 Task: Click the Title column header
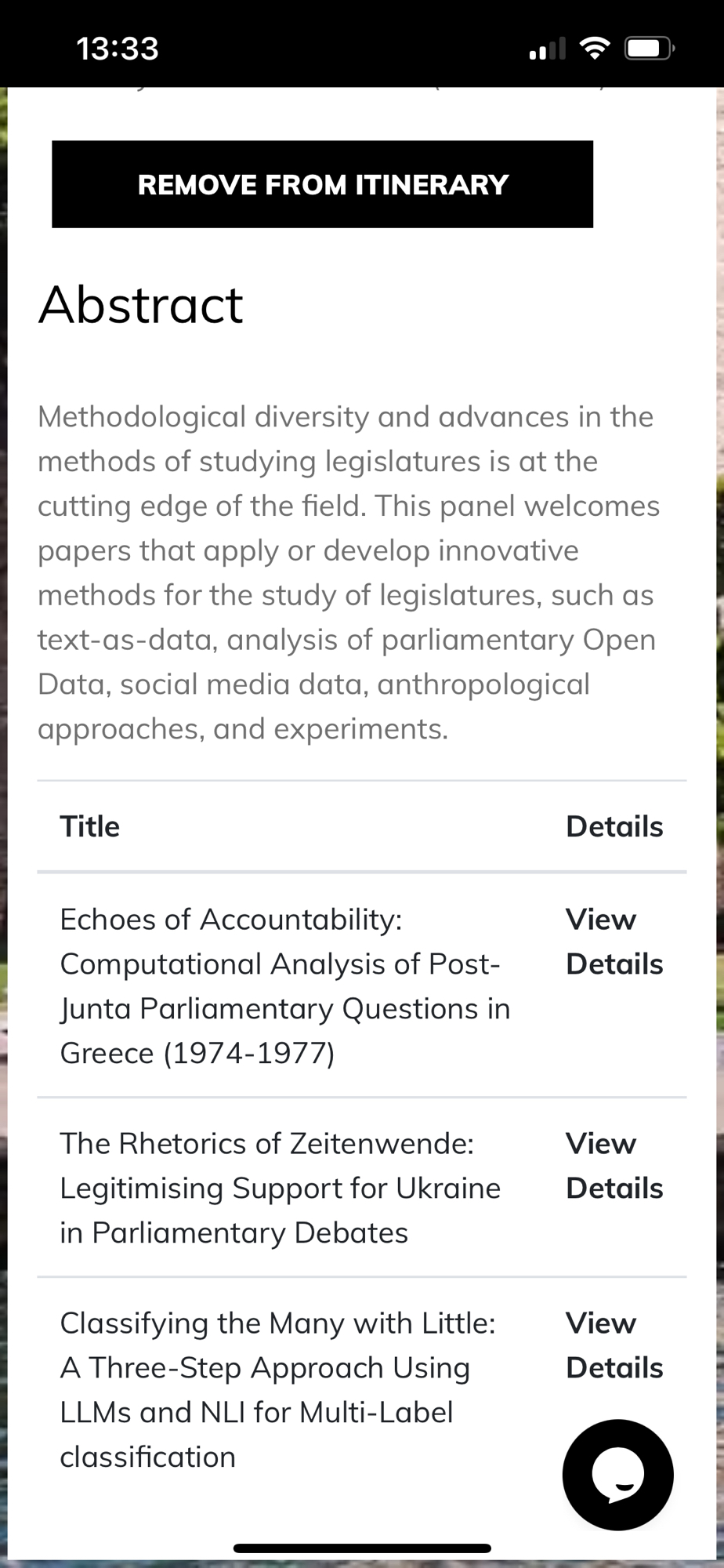[x=90, y=826]
